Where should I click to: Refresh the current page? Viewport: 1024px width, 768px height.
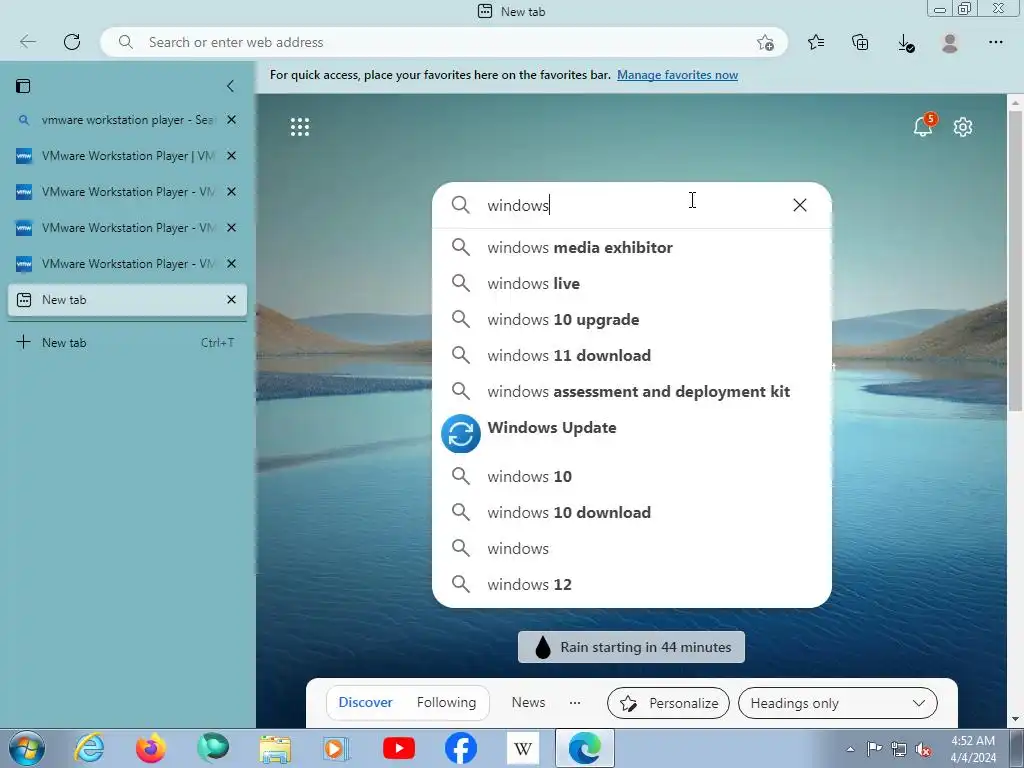(72, 42)
